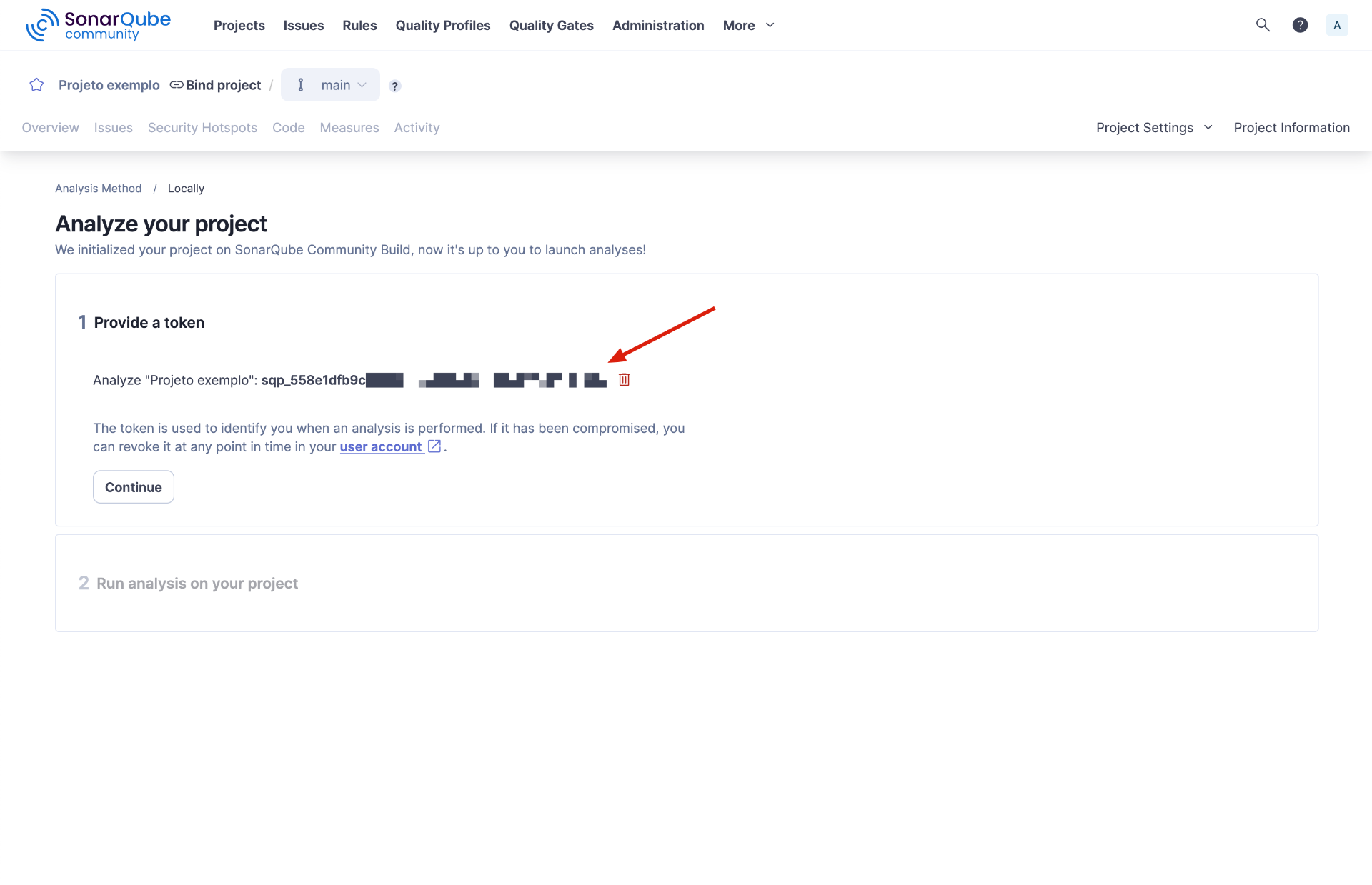Click branch help question mark icon

click(394, 86)
